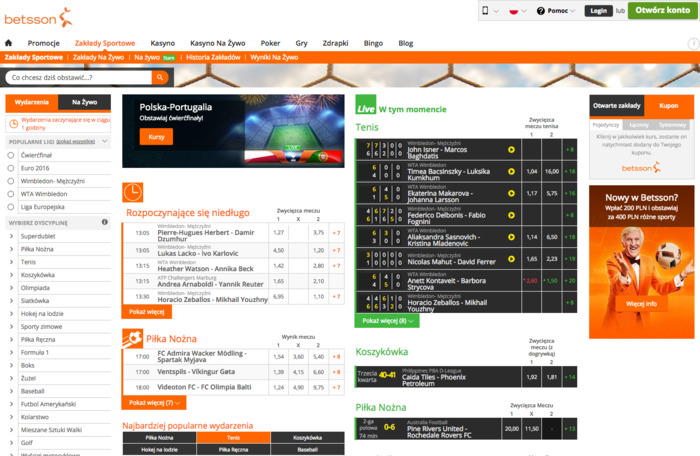This screenshot has height=456, width=700.
Task: Open Historia Zakładów submenu link
Action: (213, 57)
